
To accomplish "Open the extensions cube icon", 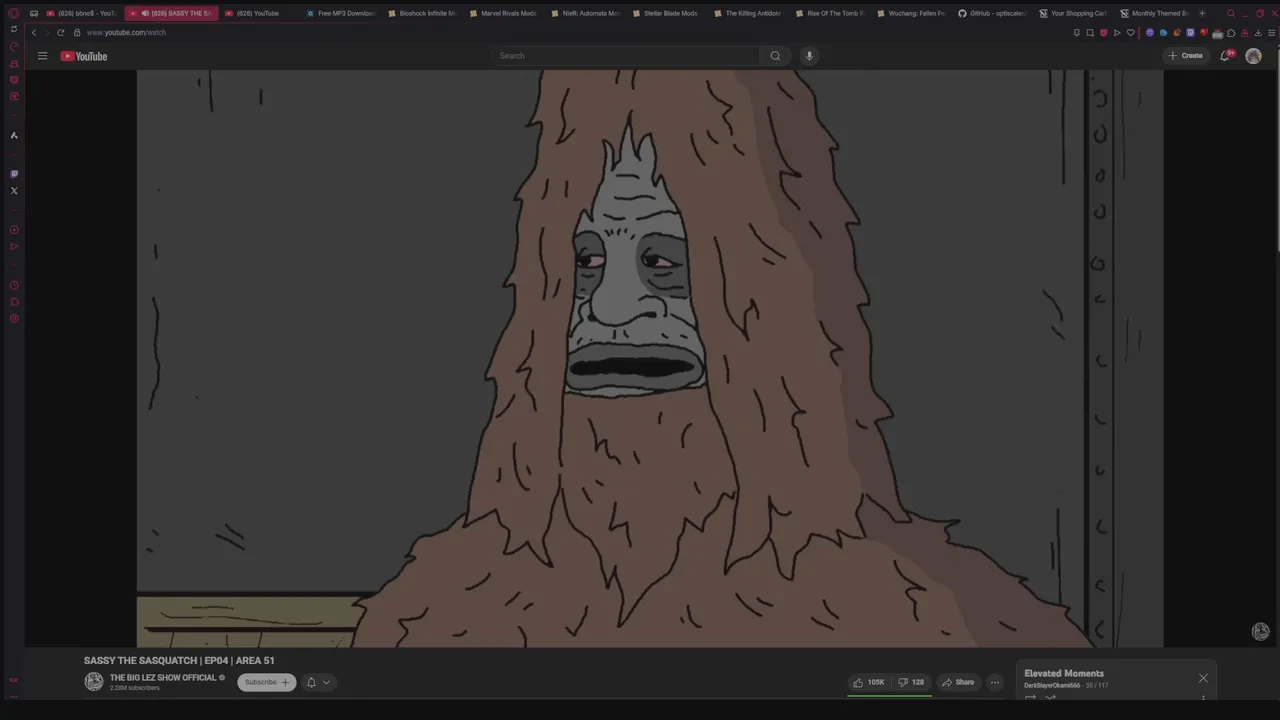I will [x=1231, y=33].
